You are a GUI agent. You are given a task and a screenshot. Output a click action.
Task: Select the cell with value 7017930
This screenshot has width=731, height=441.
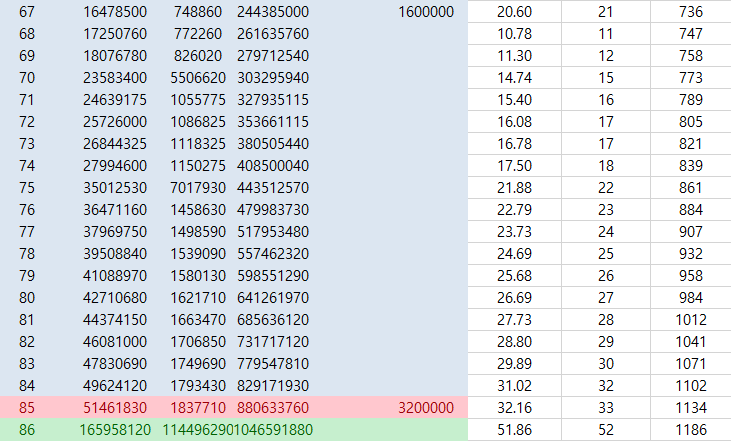(197, 188)
